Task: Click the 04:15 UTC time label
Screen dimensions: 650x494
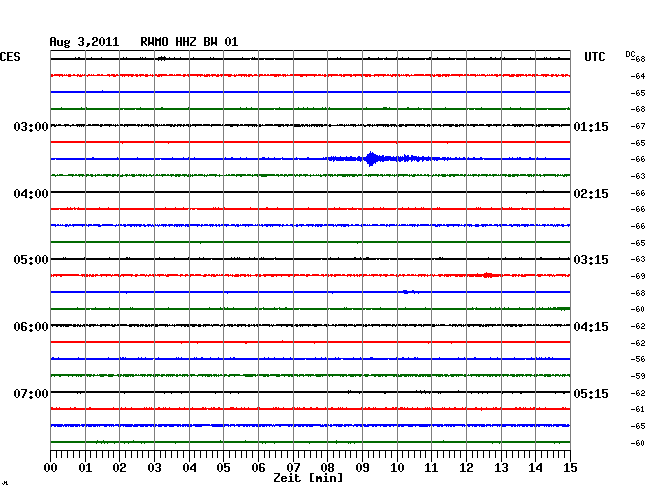Action: 591,327
